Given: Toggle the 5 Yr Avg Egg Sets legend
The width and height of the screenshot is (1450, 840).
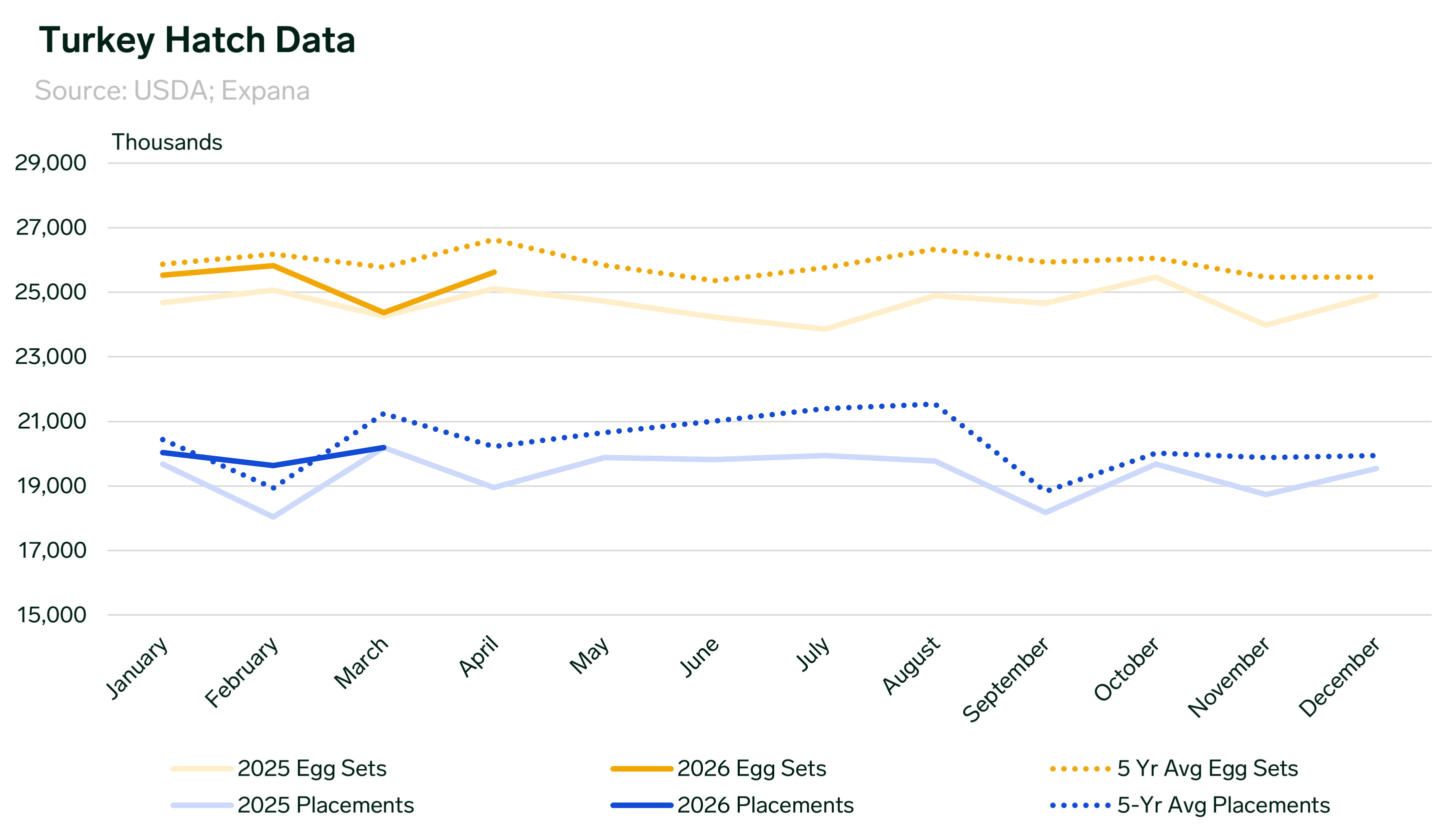Looking at the screenshot, I should [x=1207, y=769].
